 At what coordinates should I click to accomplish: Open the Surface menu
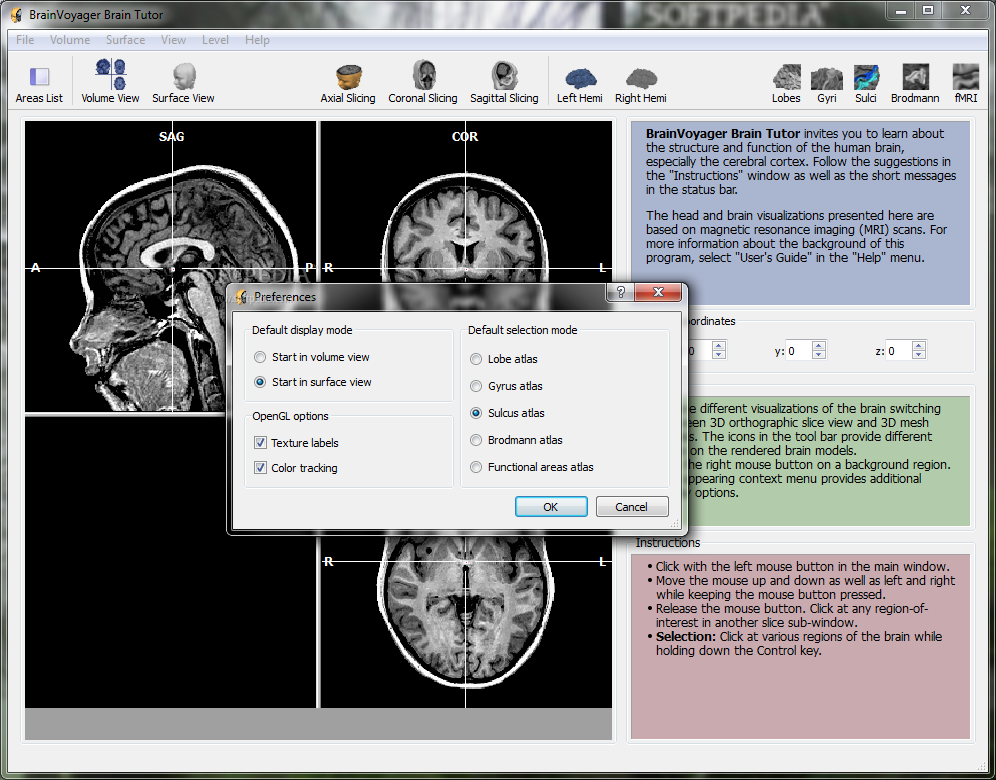(125, 40)
